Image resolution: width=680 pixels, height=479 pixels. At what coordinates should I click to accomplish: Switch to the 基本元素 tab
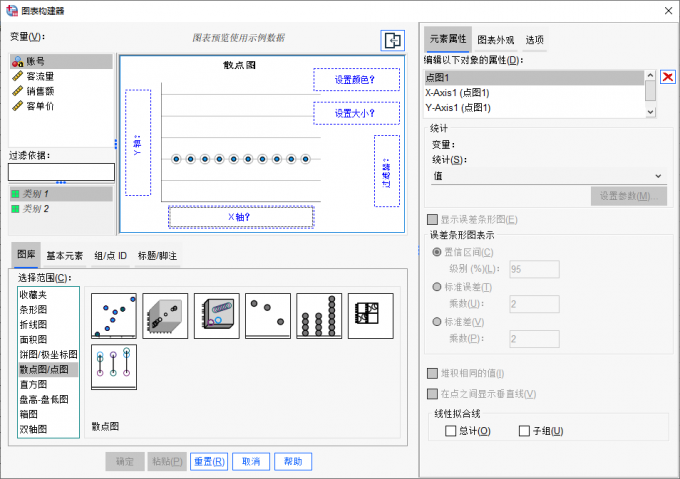pyautogui.click(x=65, y=256)
